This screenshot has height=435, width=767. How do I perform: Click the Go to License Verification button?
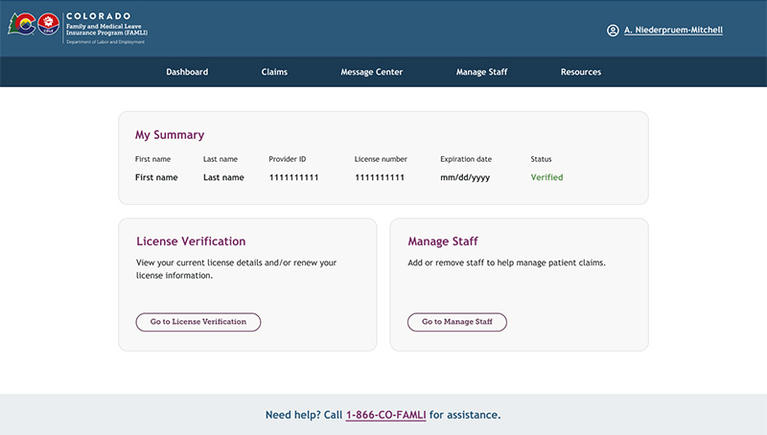point(198,322)
